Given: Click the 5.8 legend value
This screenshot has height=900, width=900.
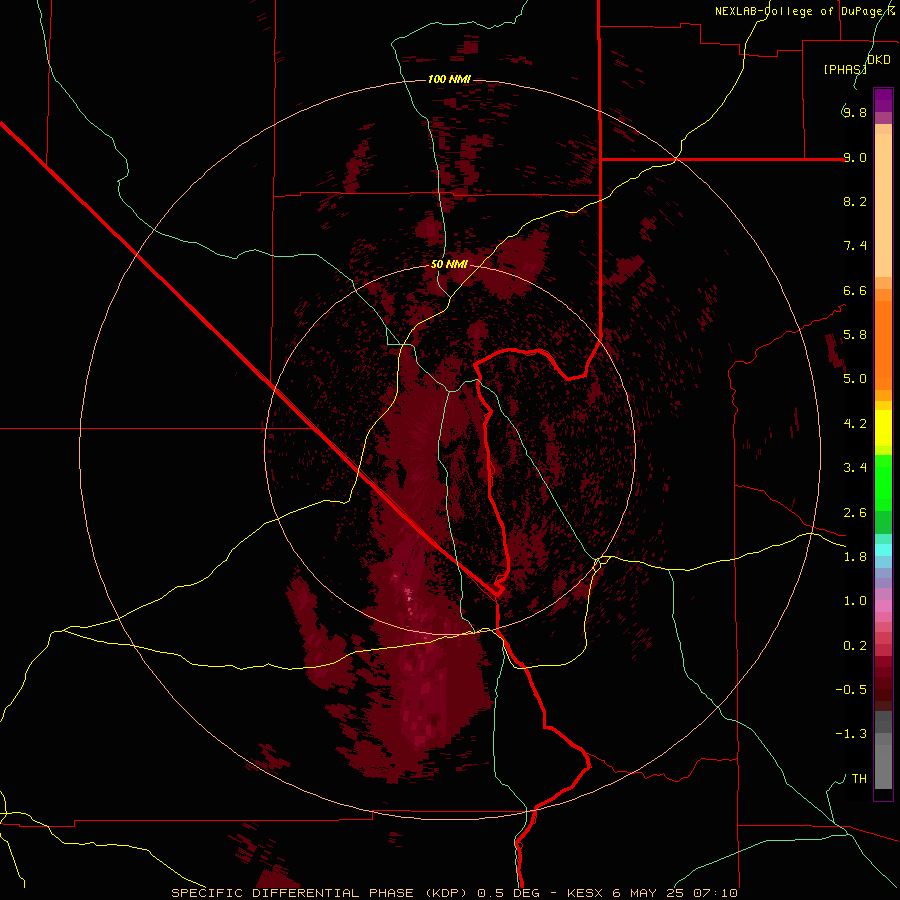Looking at the screenshot, I should 855,335.
